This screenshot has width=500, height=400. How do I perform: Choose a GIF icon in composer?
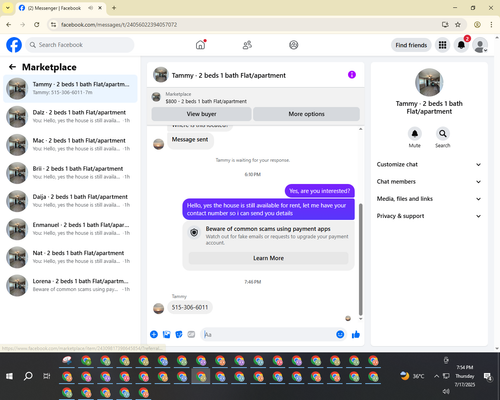(x=191, y=334)
